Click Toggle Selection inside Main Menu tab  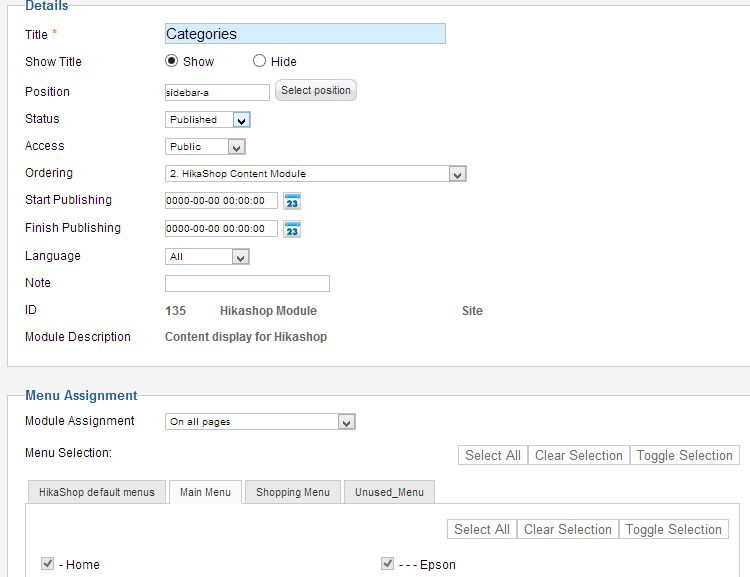pyautogui.click(x=673, y=529)
